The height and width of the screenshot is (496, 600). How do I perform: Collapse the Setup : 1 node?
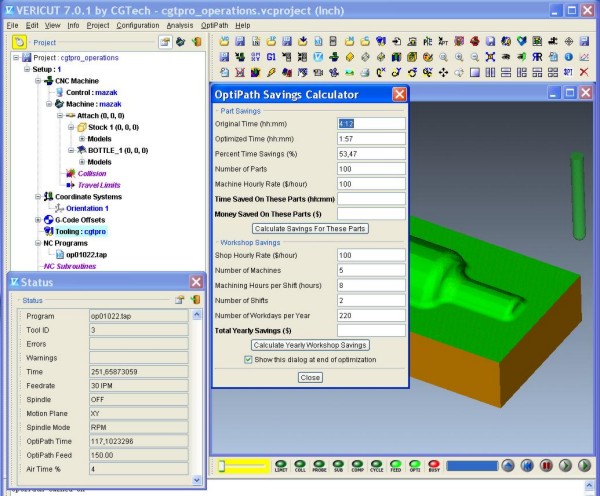(27, 69)
